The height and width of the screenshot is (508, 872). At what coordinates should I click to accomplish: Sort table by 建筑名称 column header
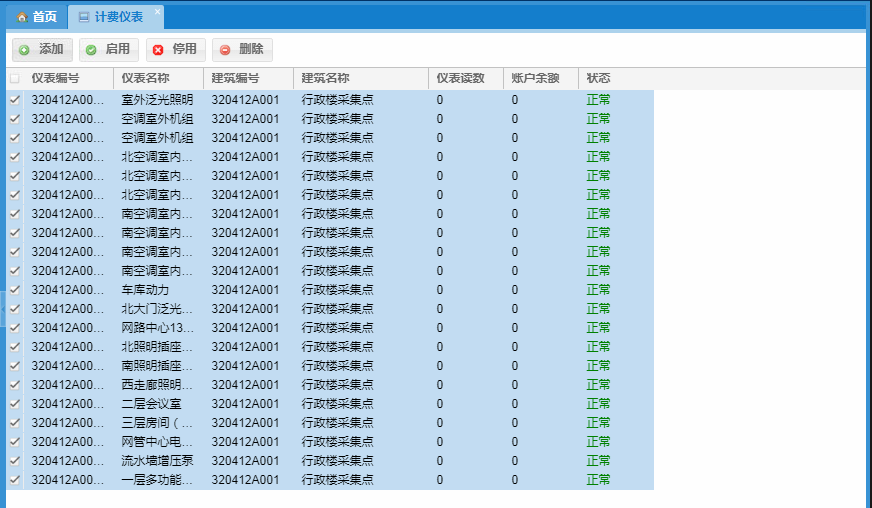(326, 79)
